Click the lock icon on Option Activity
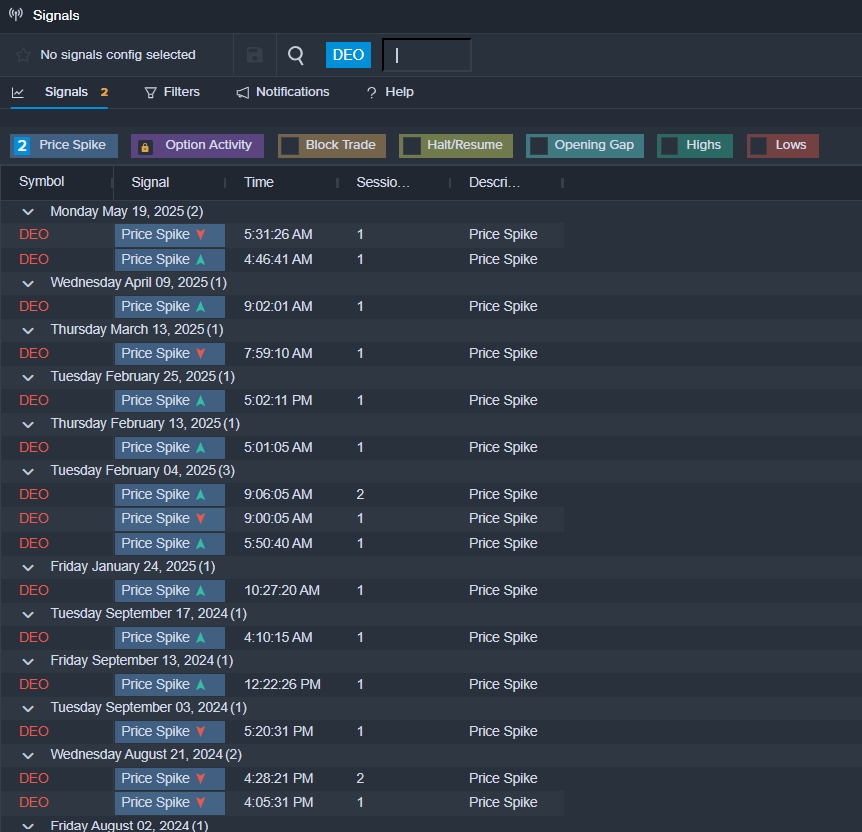The image size is (862, 832). [145, 147]
